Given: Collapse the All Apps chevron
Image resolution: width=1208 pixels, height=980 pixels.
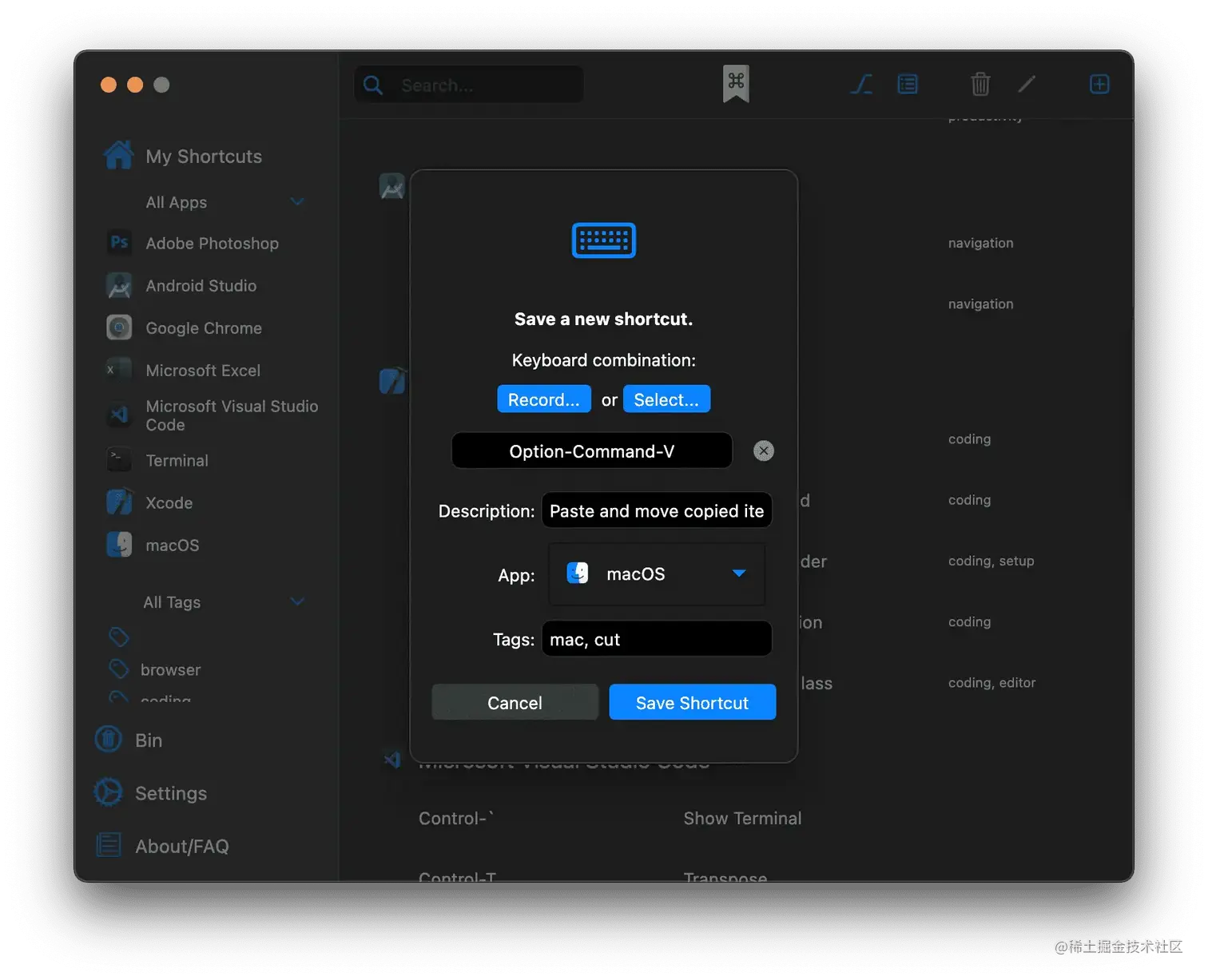Looking at the screenshot, I should [x=297, y=202].
